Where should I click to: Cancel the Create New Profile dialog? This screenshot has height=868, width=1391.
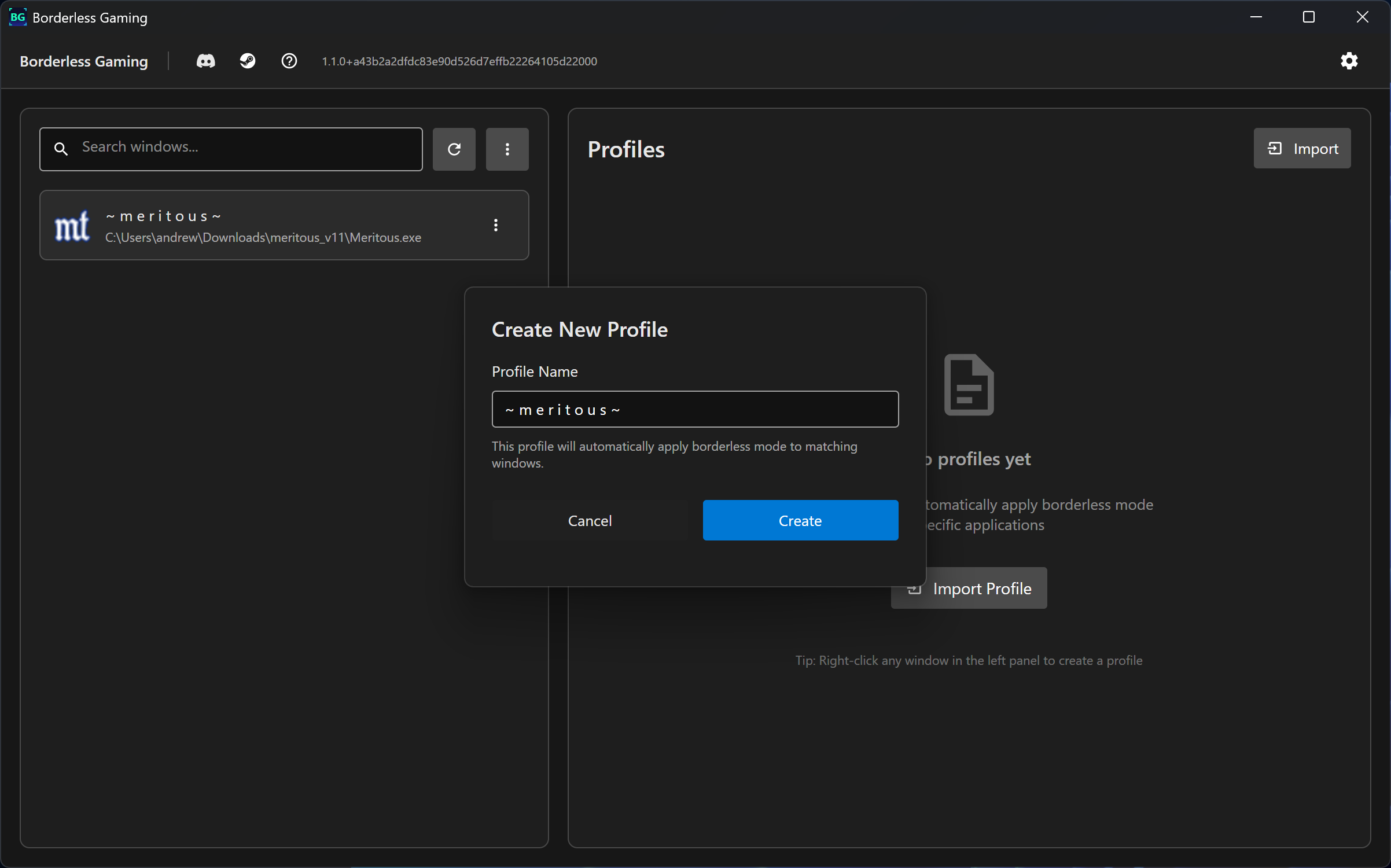590,520
